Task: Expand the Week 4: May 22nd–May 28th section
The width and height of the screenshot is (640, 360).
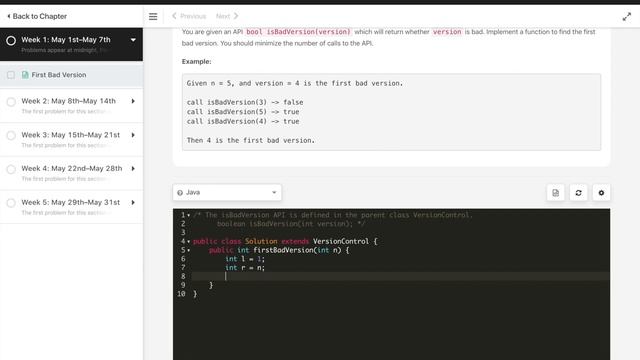Action: point(133,169)
